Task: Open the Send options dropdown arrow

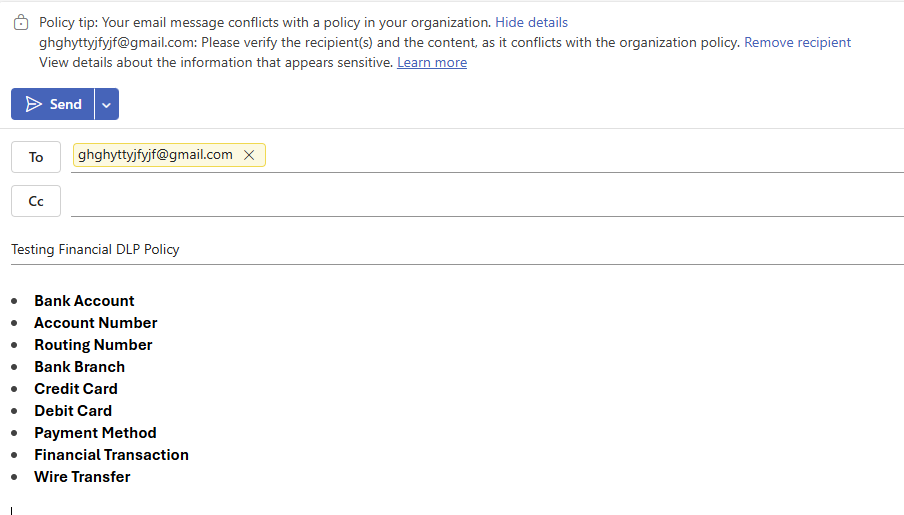Action: (x=107, y=104)
